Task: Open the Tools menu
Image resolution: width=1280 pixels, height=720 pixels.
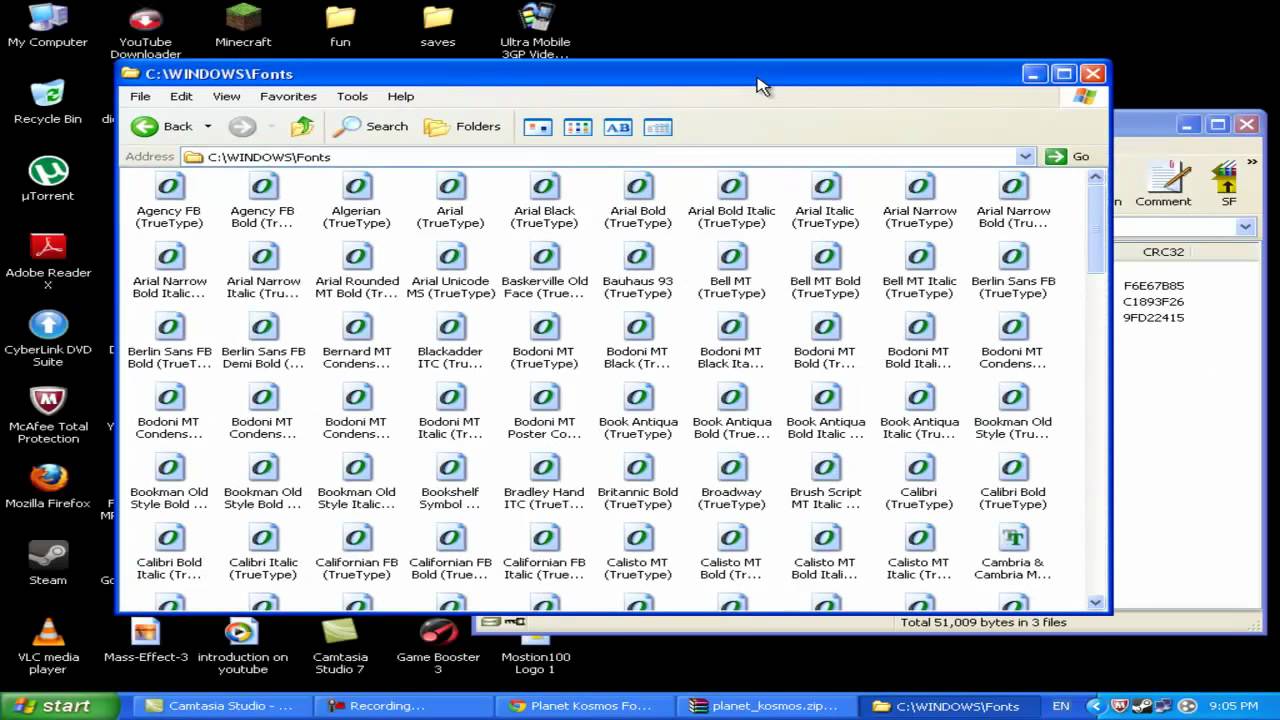Action: (x=352, y=96)
